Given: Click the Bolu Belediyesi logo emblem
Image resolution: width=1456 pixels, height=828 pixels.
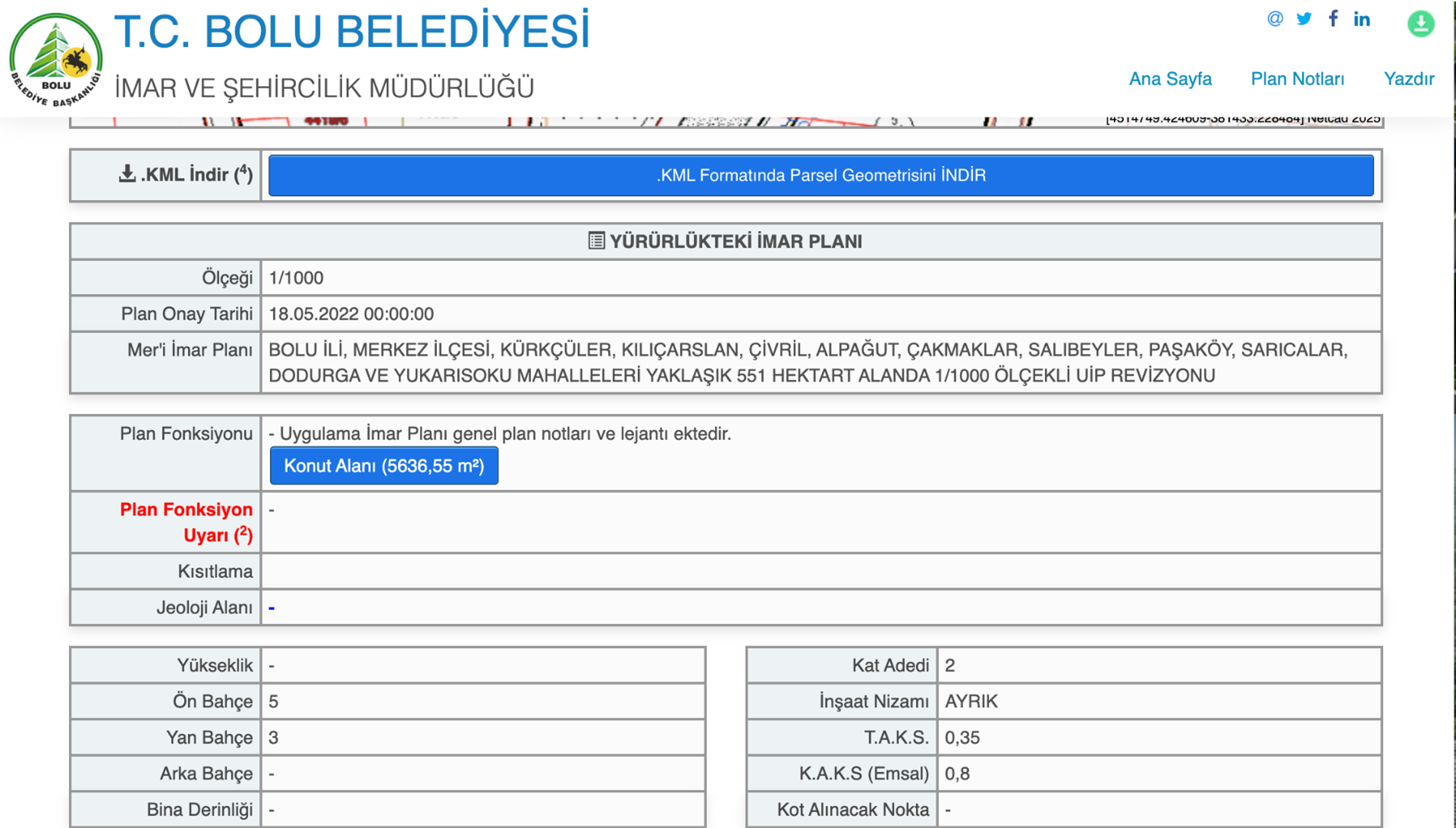Looking at the screenshot, I should pos(56,60).
